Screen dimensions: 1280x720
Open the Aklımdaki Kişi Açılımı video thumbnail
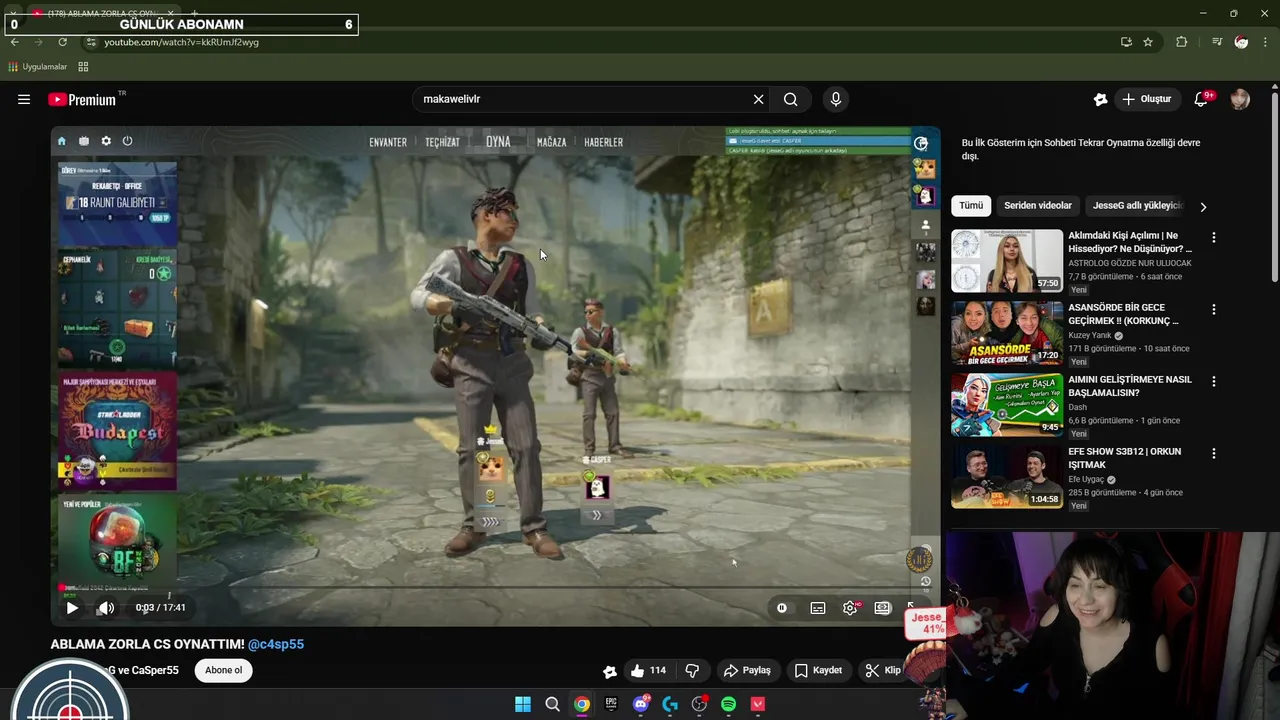[1007, 261]
